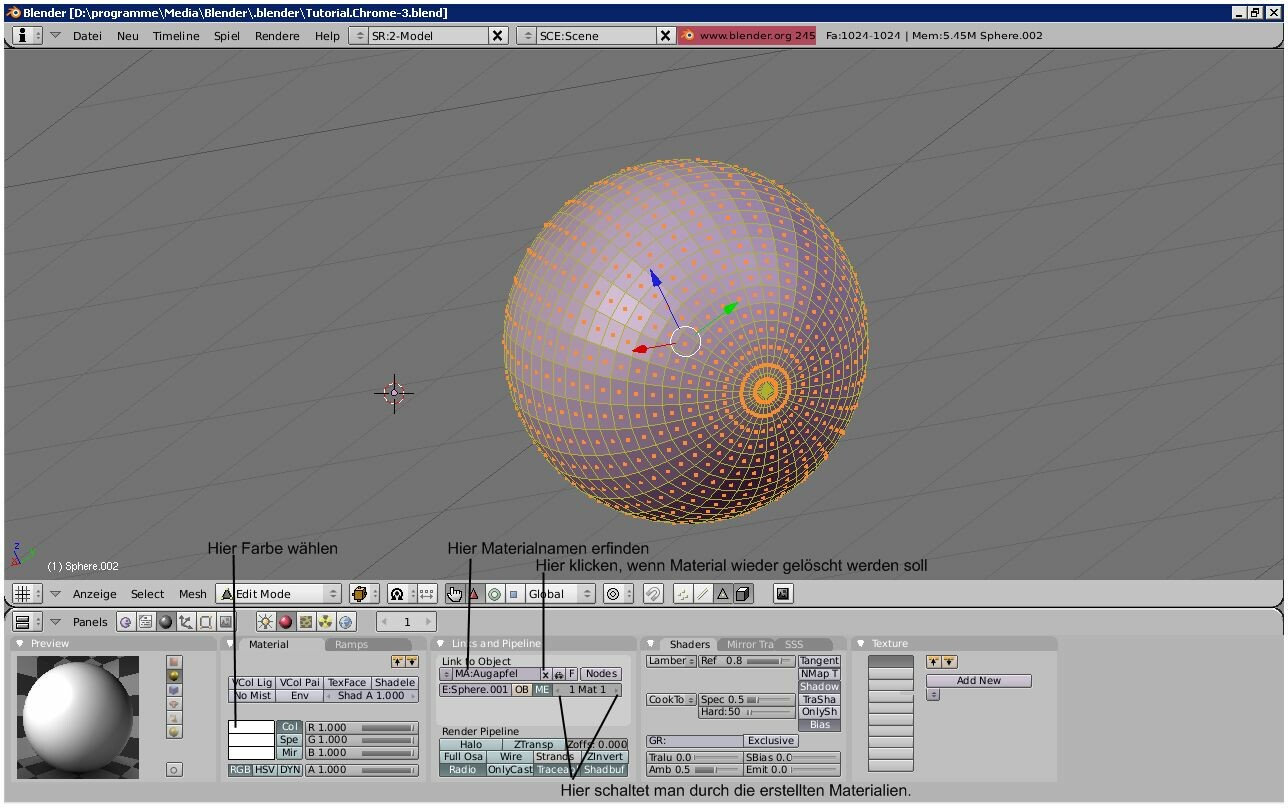Open the SCE:Scene selector dropdown
Viewport: 1288px width, 808px height.
click(x=526, y=35)
